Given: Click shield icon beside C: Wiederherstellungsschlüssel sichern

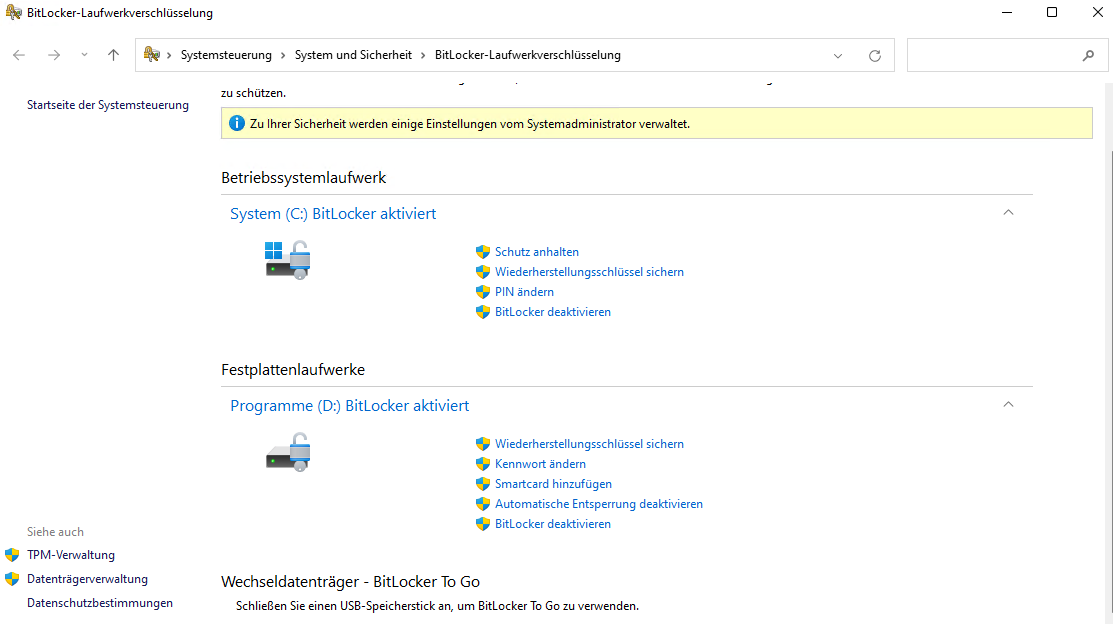Looking at the screenshot, I should pyautogui.click(x=483, y=272).
